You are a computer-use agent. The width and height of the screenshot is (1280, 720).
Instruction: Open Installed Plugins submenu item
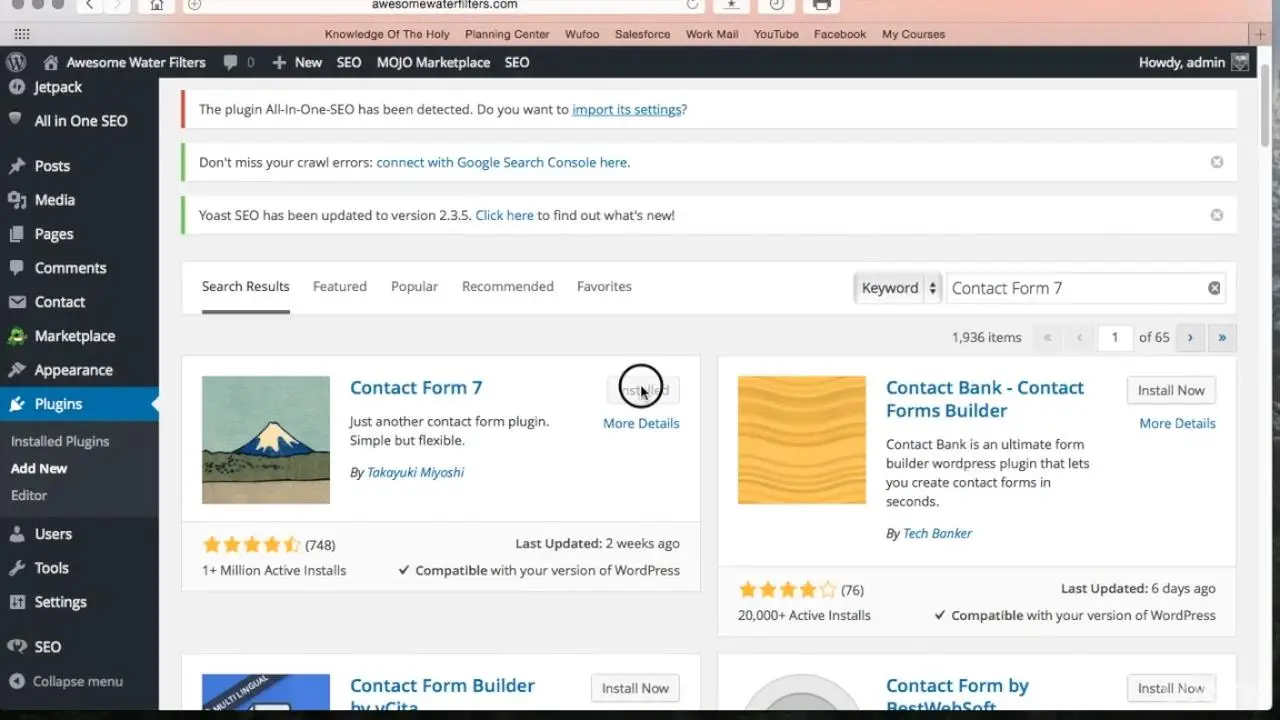coord(60,441)
